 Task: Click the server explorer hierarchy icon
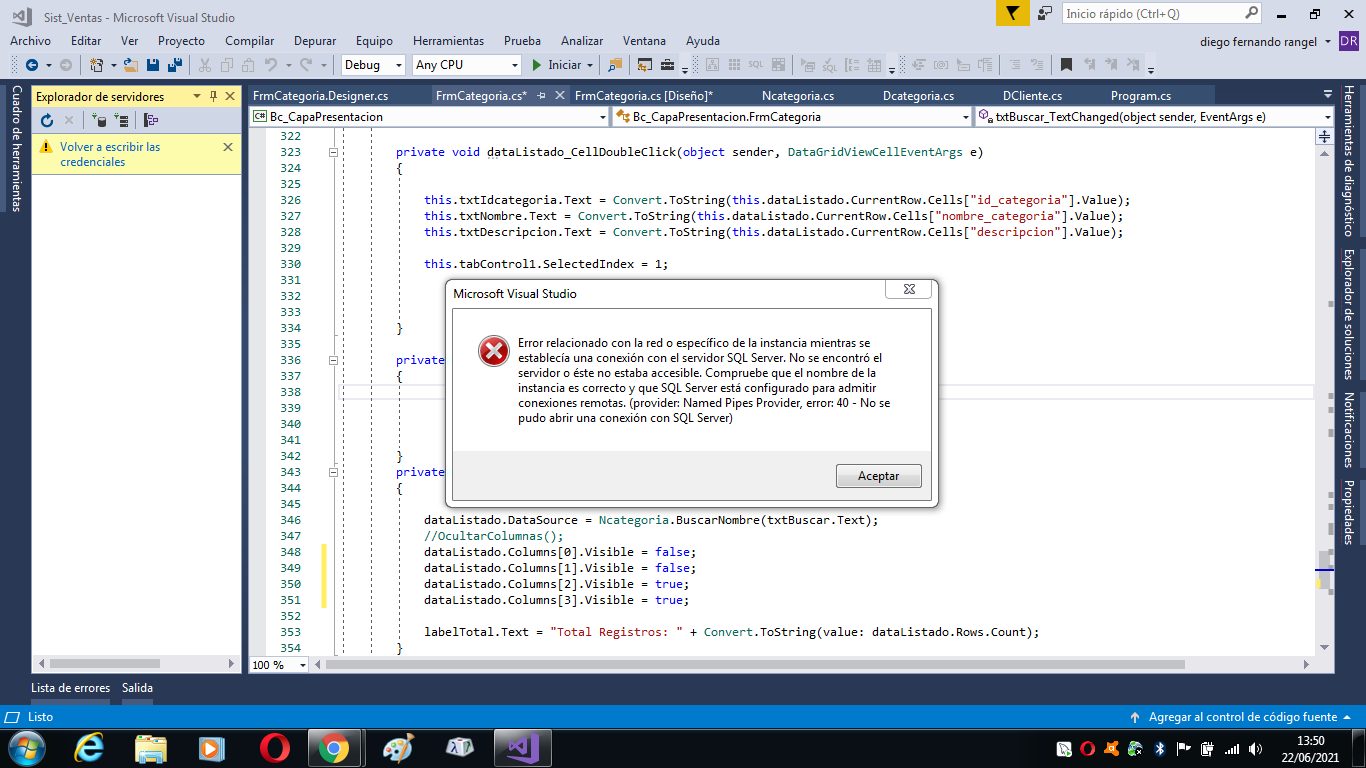(x=151, y=120)
